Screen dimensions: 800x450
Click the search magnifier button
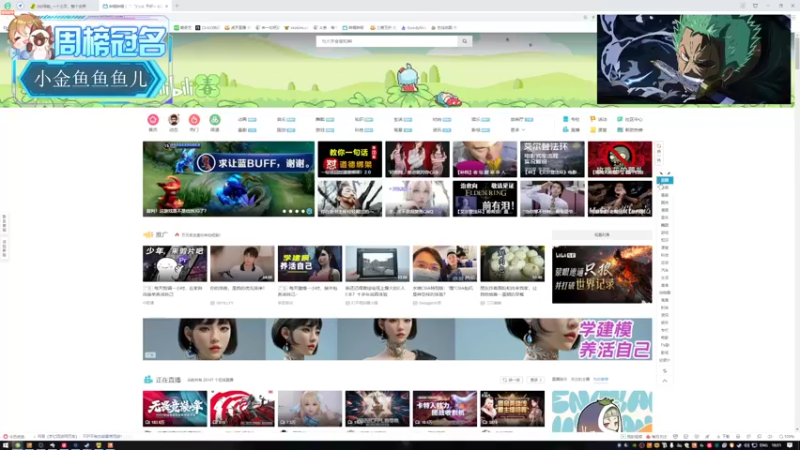(x=465, y=41)
